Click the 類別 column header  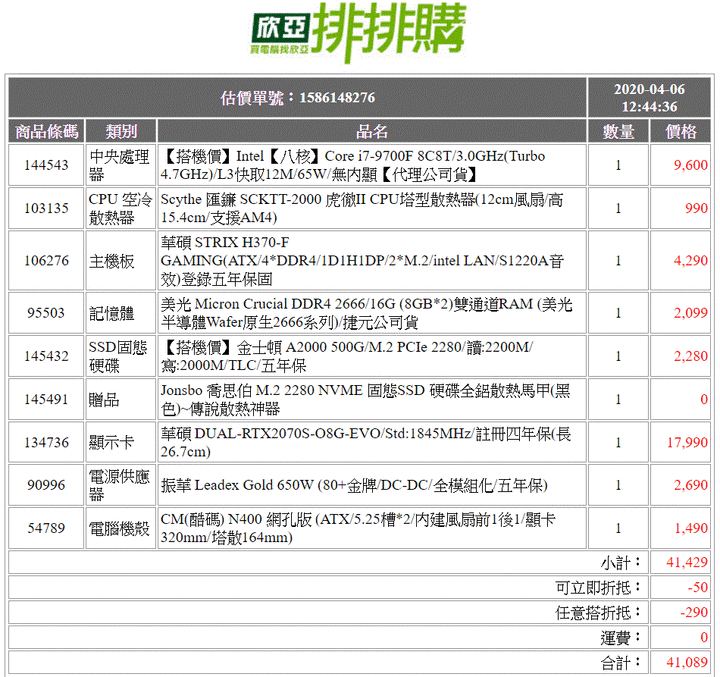pos(121,131)
